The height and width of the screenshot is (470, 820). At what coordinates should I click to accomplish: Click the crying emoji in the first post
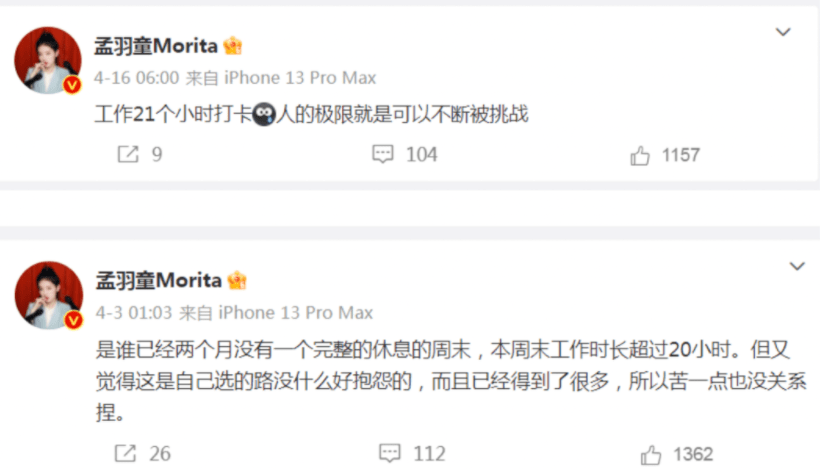pos(264,114)
